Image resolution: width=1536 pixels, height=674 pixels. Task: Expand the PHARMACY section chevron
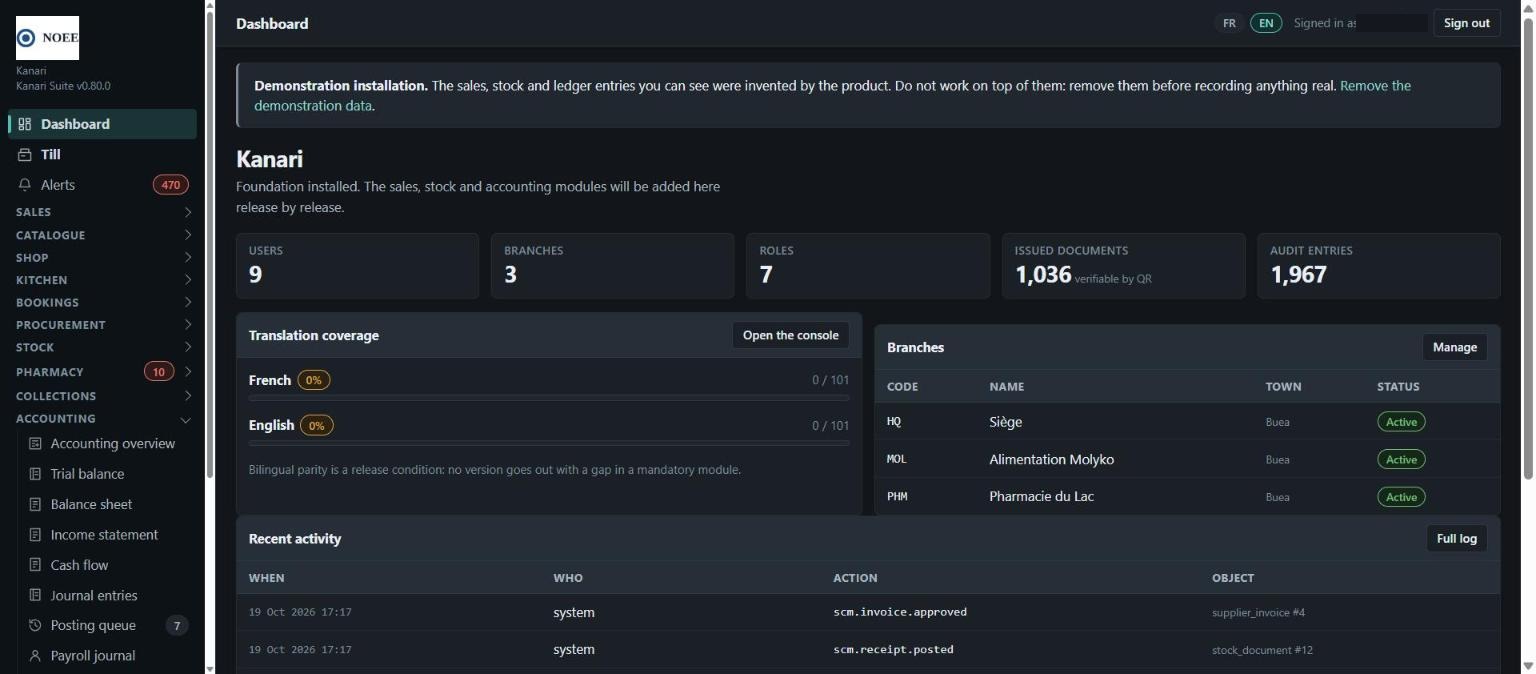187,372
